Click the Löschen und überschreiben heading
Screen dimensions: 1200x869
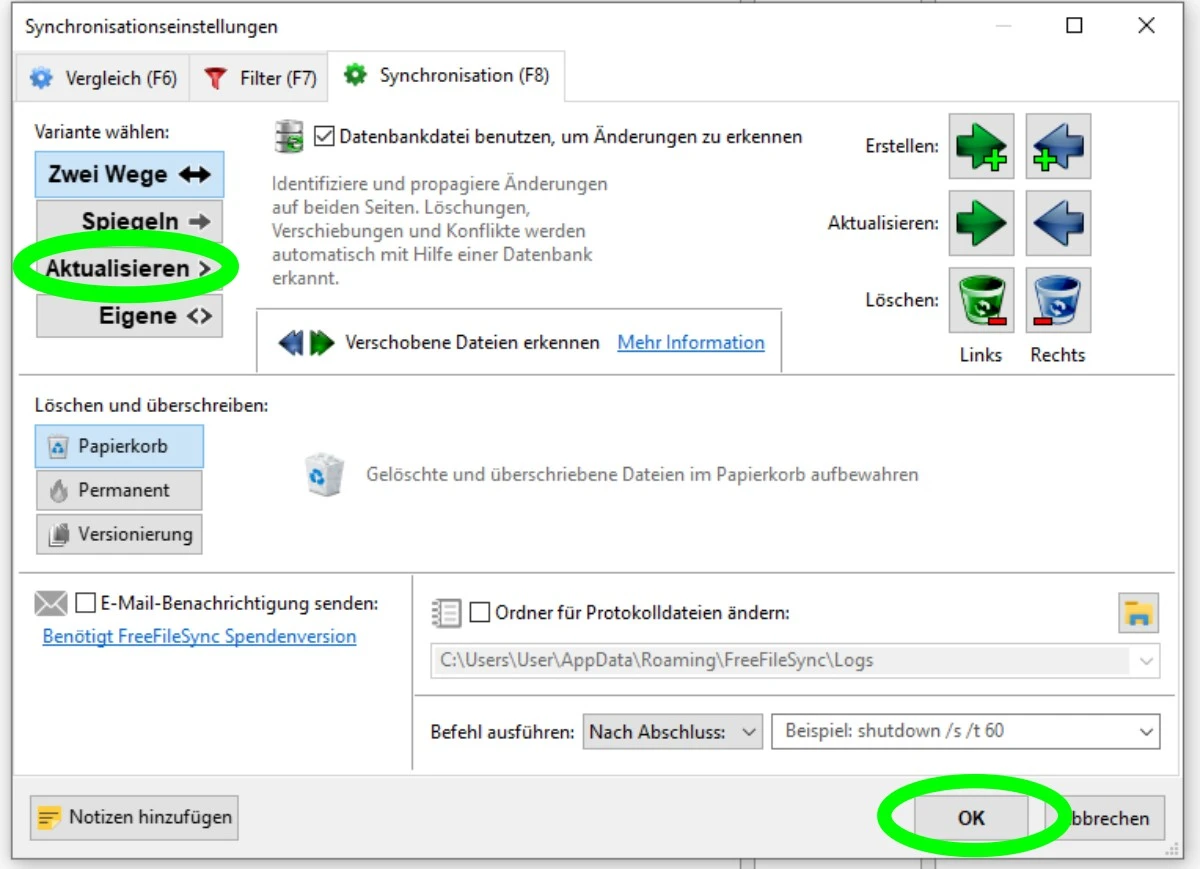click(x=152, y=406)
